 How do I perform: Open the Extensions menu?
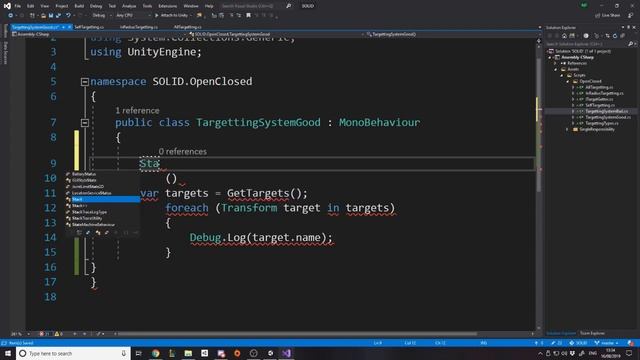[168, 6]
